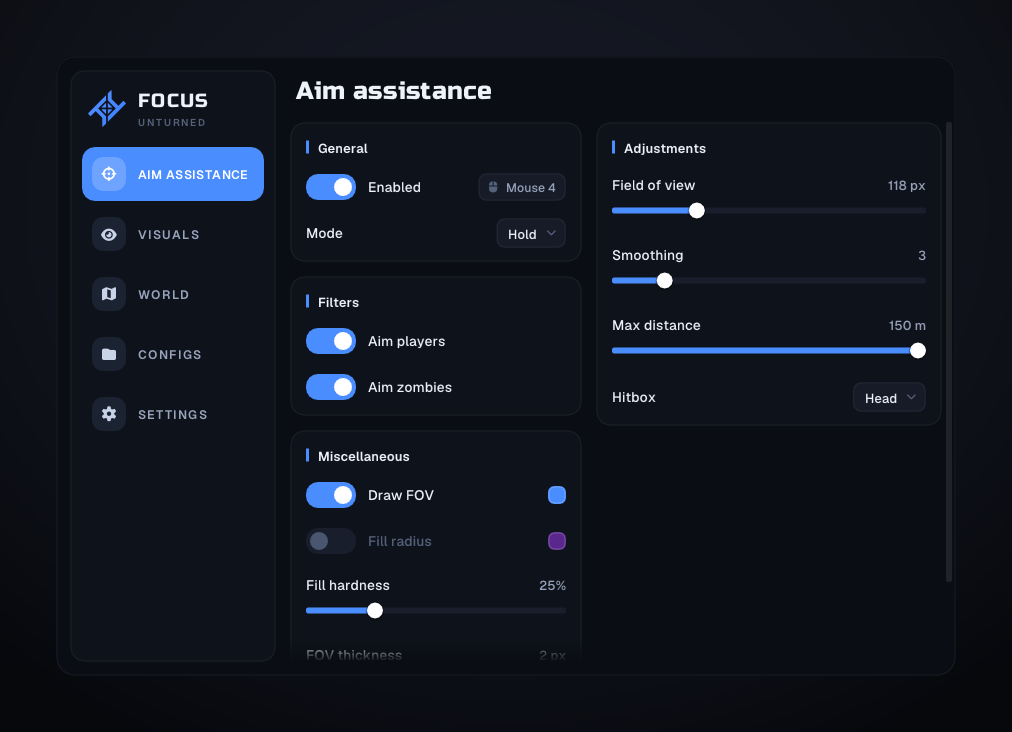Image resolution: width=1012 pixels, height=732 pixels.
Task: Click the Mouse 4 keybind button
Action: tap(522, 187)
